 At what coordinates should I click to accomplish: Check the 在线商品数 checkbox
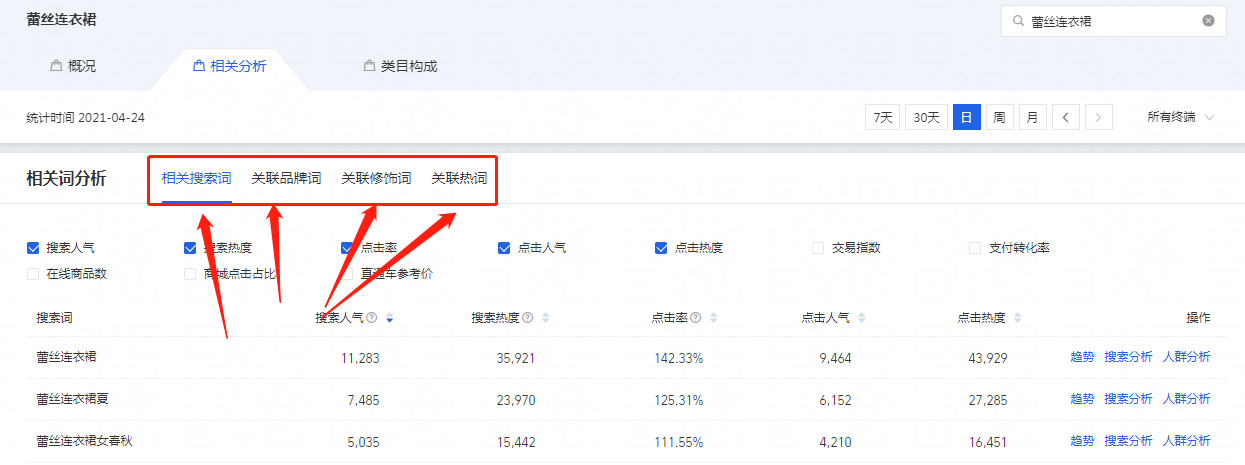(x=33, y=274)
